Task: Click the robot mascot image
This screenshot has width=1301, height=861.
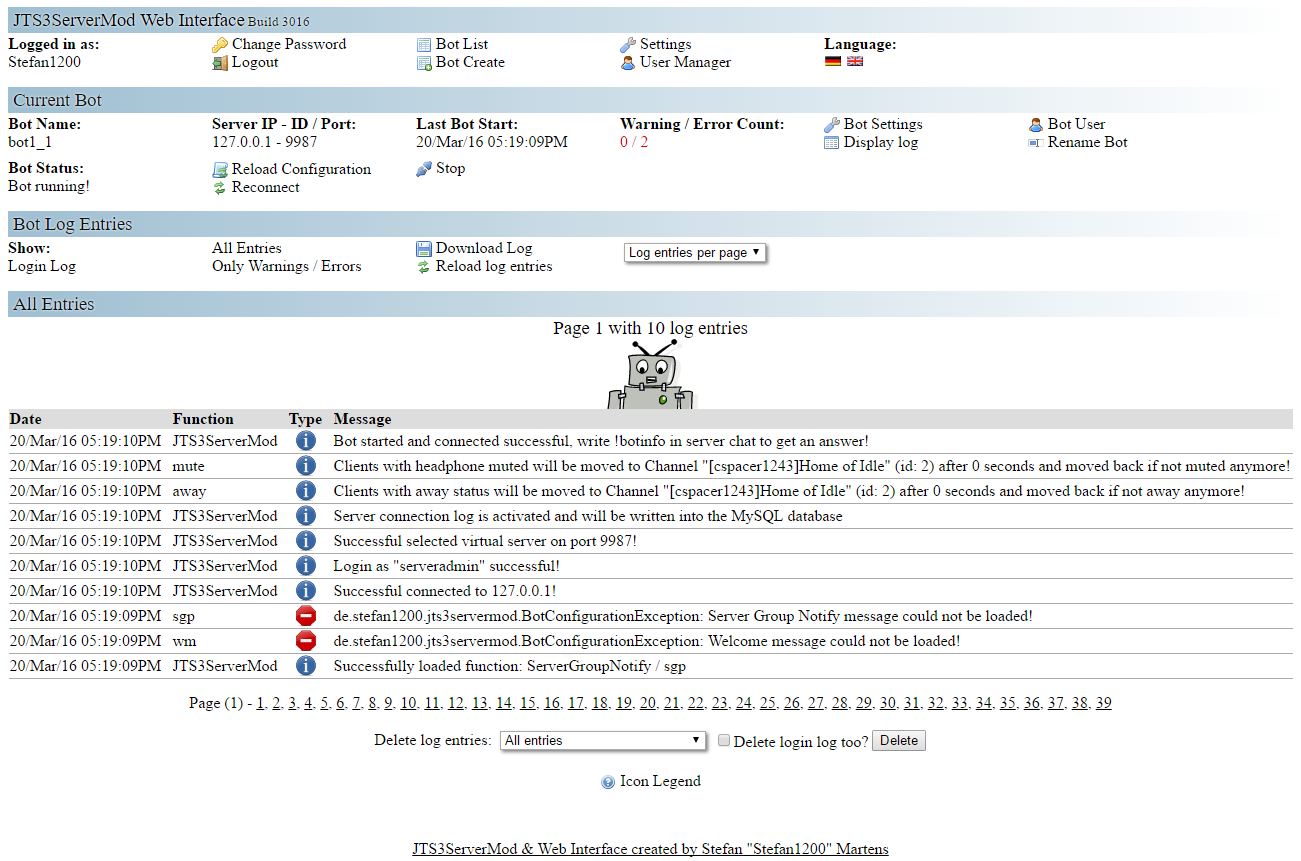Action: tap(650, 376)
